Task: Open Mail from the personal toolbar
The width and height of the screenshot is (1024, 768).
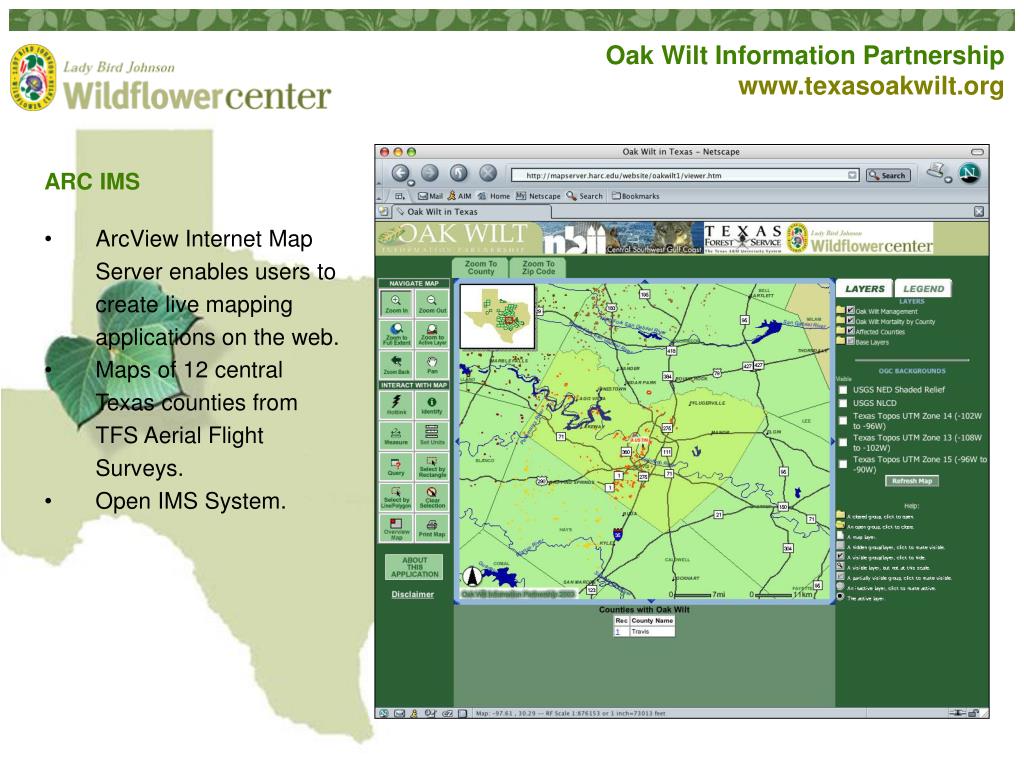Action: pyautogui.click(x=430, y=196)
